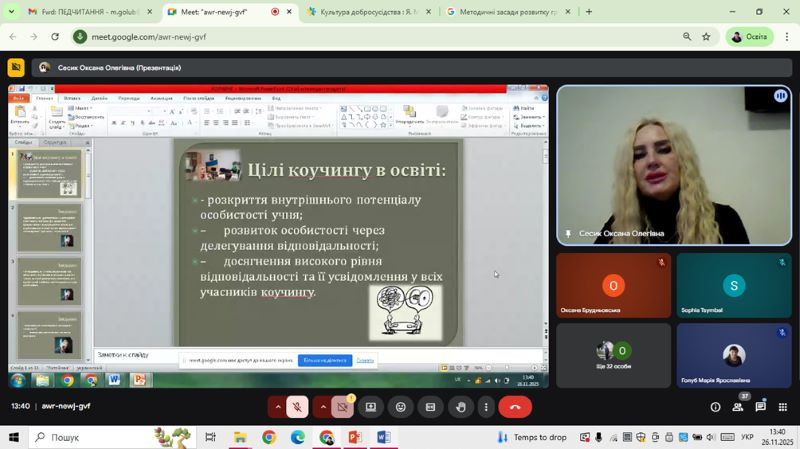The height and width of the screenshot is (449, 800).
Task: Expand video settings arrow beside camera
Action: coord(323,407)
